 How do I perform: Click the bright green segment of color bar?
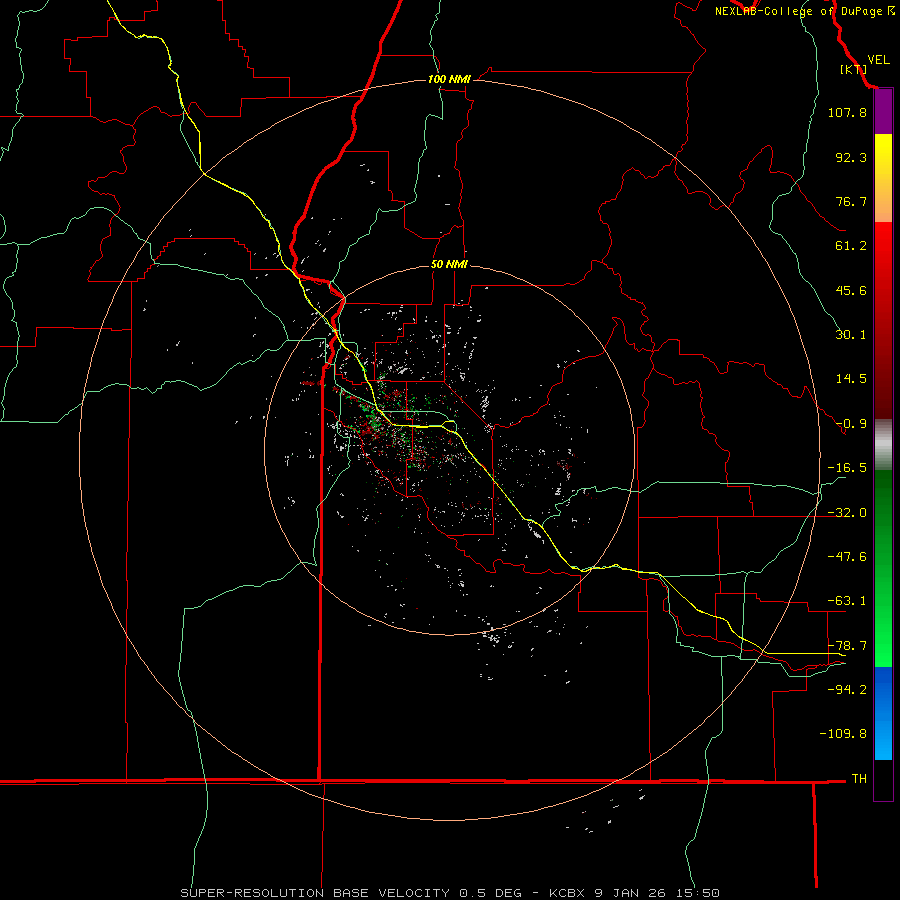point(883,568)
